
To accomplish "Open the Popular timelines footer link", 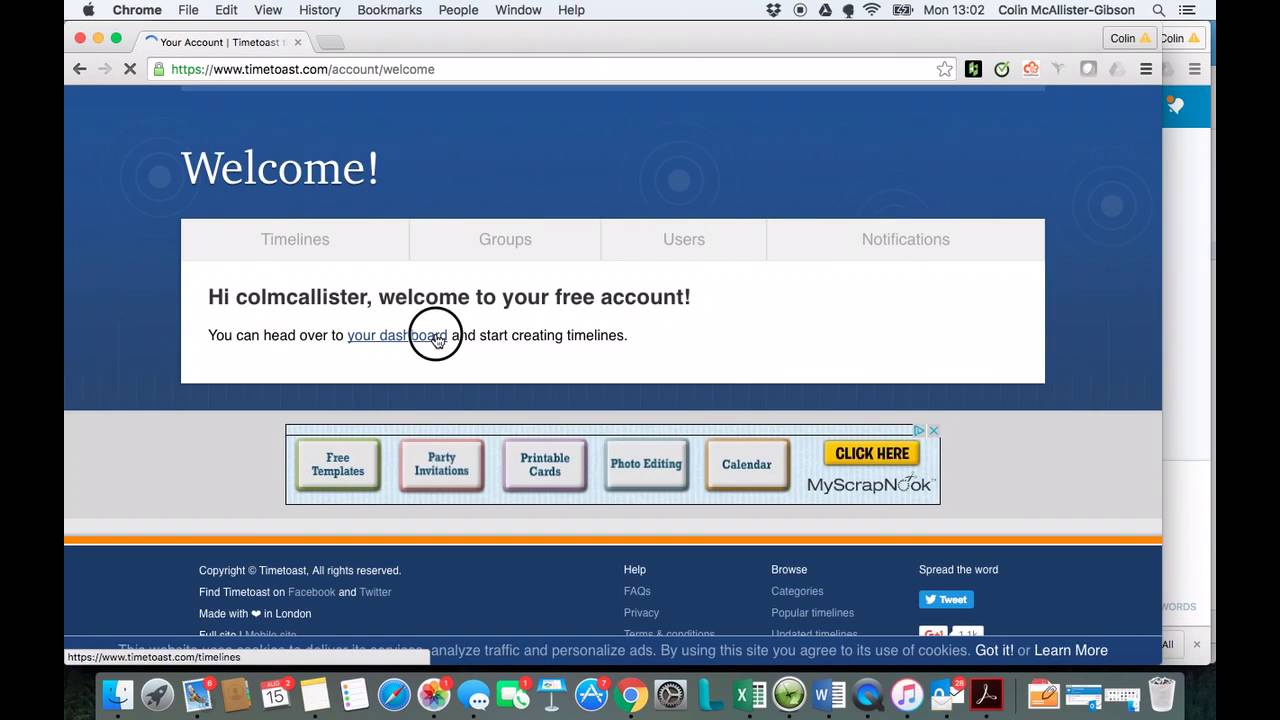I will tap(812, 613).
